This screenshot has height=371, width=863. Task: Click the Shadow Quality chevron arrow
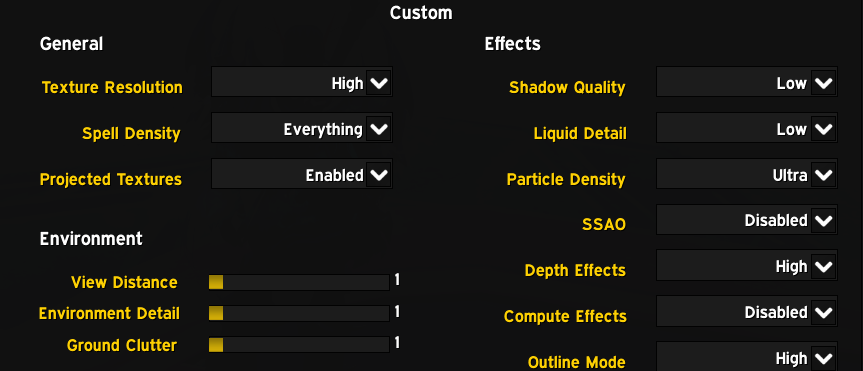(x=823, y=84)
